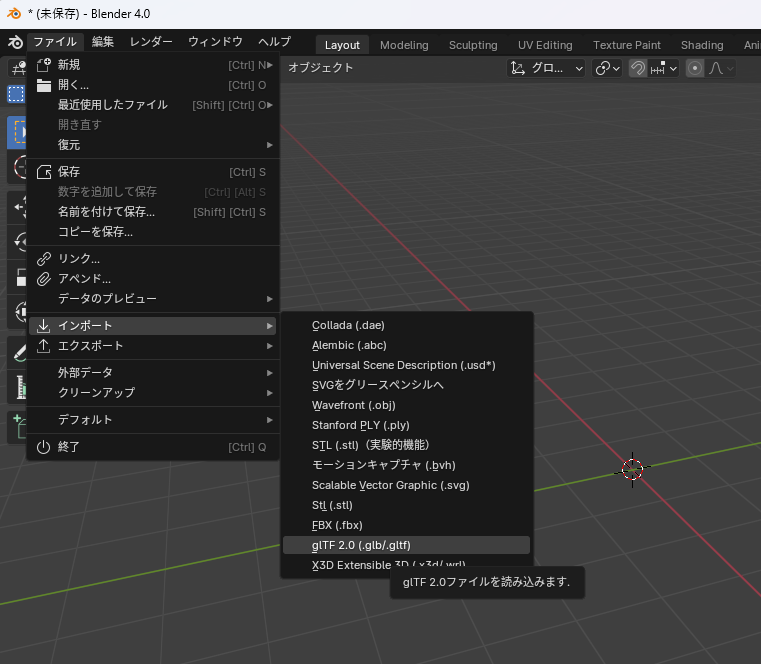Screen dimensions: 761x664
Task: Import a Wavefront (.obj) file
Action: coord(406,405)
